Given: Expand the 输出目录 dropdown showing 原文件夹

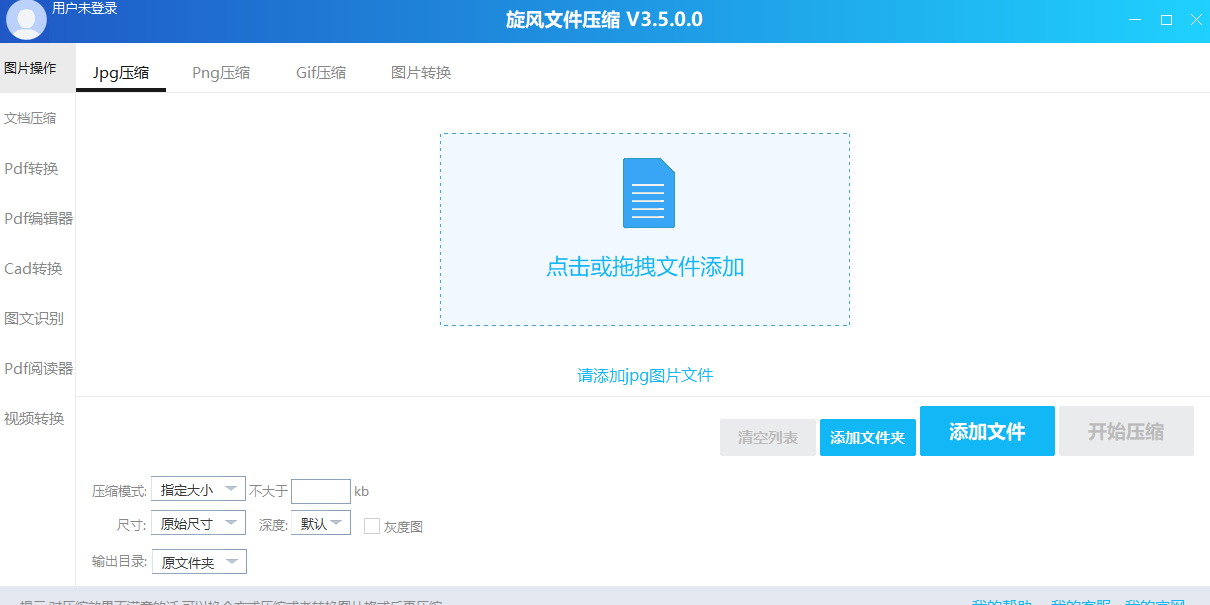Looking at the screenshot, I should 198,562.
